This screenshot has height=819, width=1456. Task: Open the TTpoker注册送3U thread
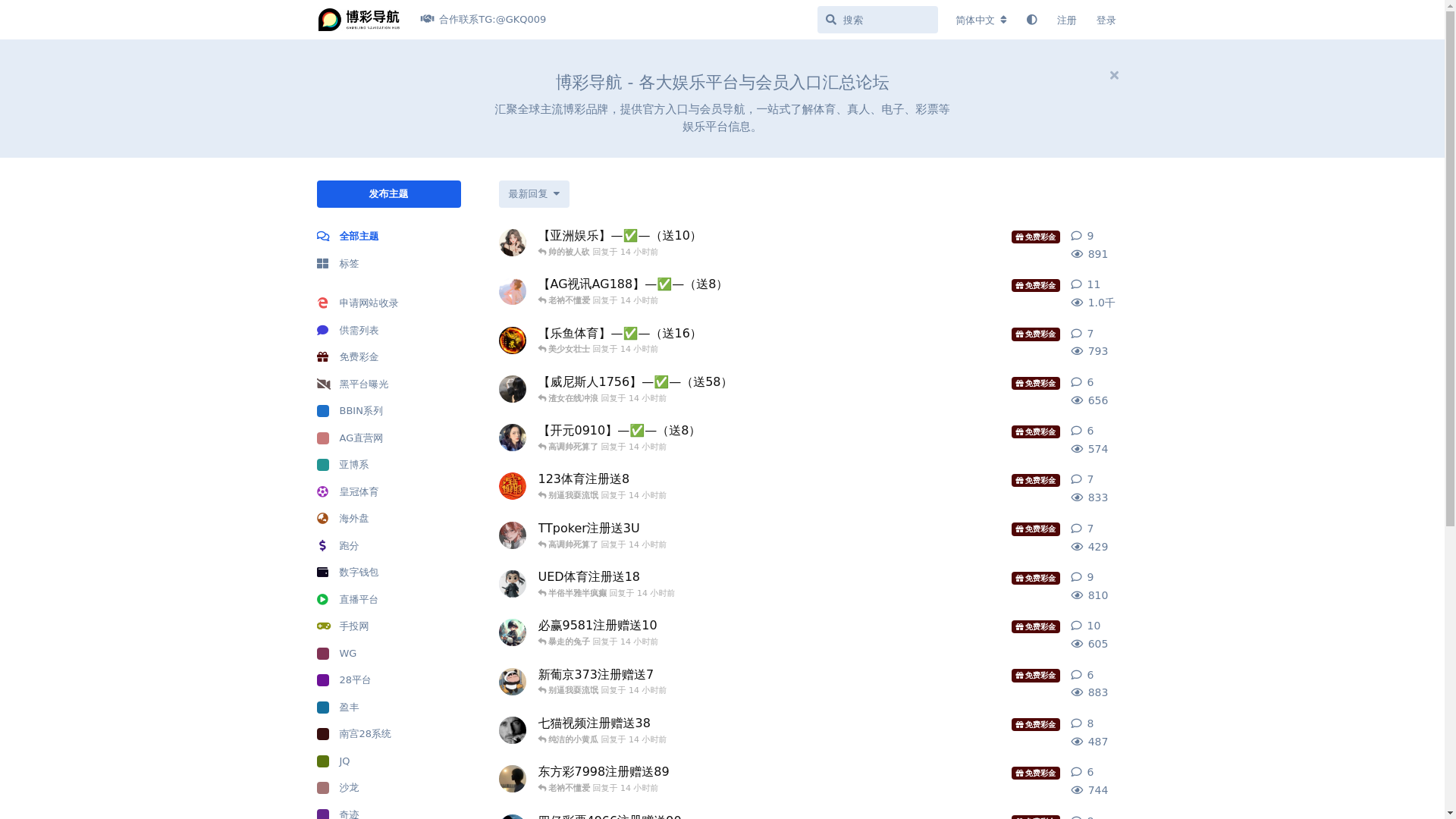point(589,529)
